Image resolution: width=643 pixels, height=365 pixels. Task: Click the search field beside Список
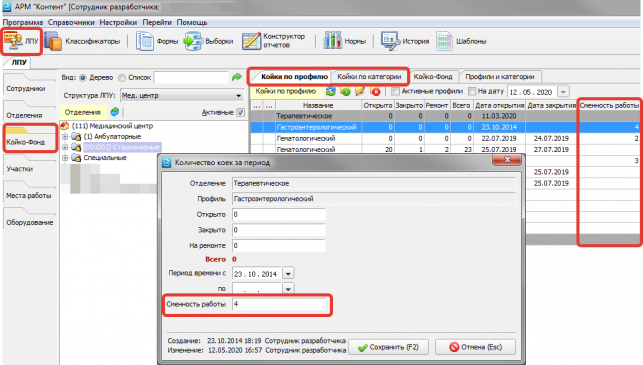[x=191, y=77]
